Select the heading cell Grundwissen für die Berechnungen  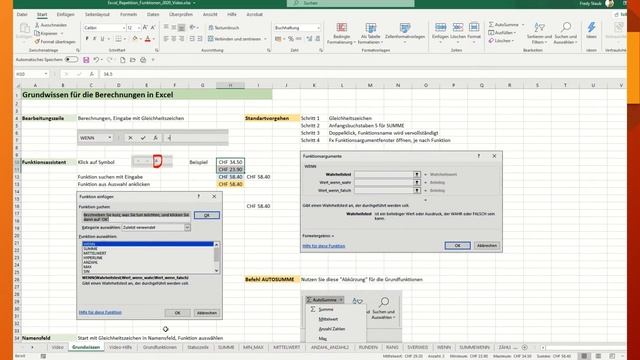[x=147, y=95]
